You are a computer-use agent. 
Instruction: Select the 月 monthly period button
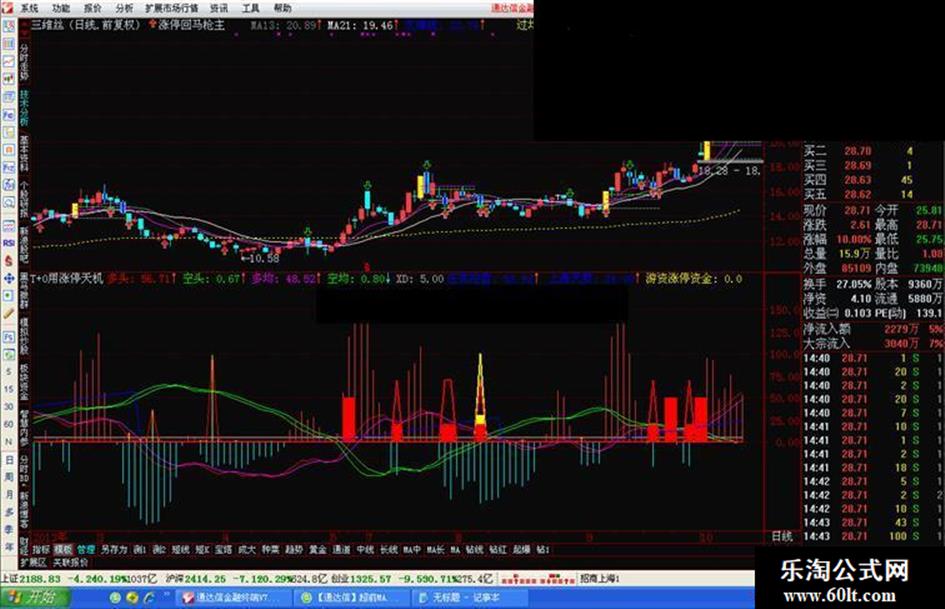[x=8, y=494]
